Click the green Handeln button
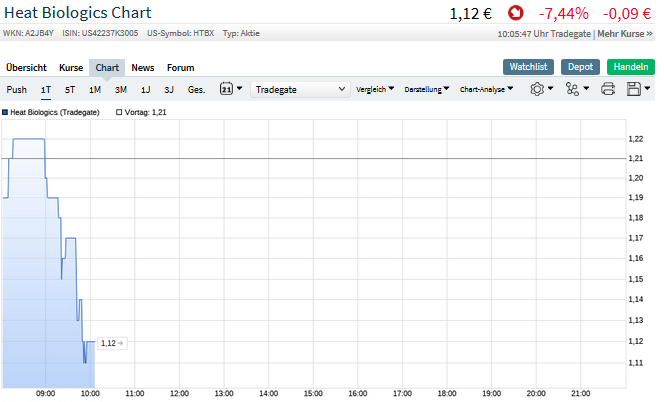 click(631, 67)
